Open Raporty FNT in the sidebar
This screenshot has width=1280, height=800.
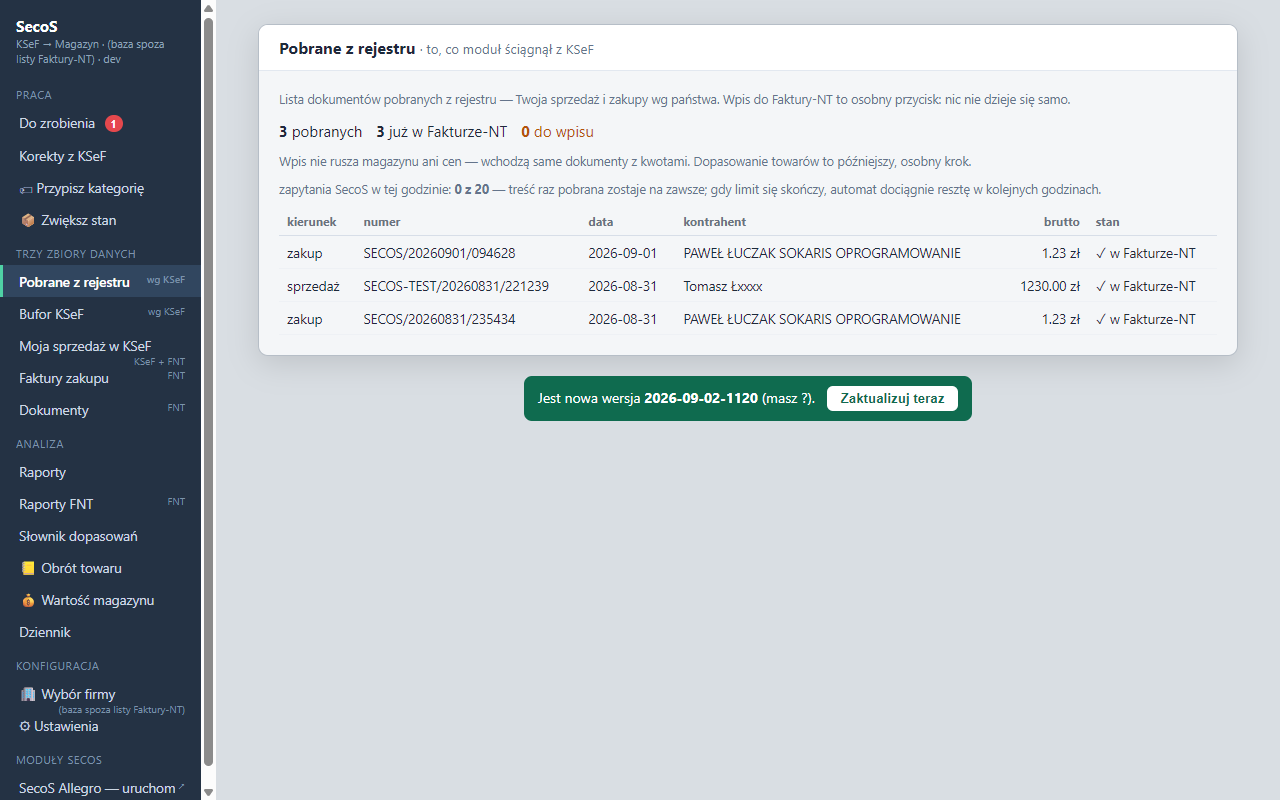pyautogui.click(x=100, y=504)
